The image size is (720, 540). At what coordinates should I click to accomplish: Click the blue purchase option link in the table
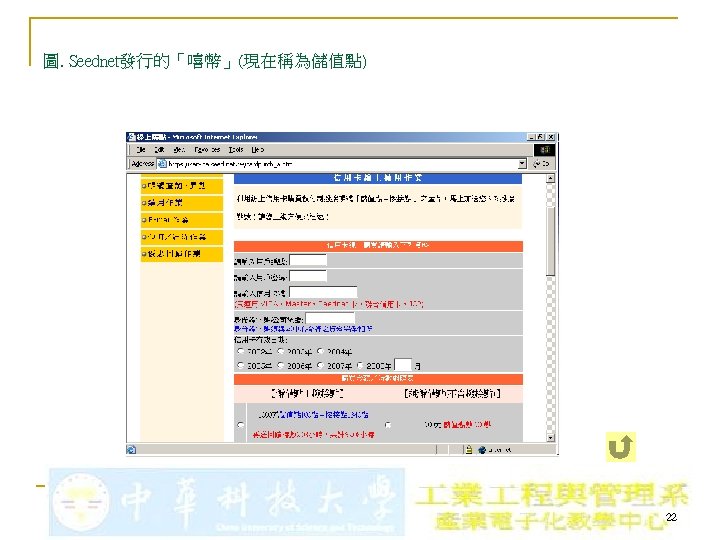[323, 415]
